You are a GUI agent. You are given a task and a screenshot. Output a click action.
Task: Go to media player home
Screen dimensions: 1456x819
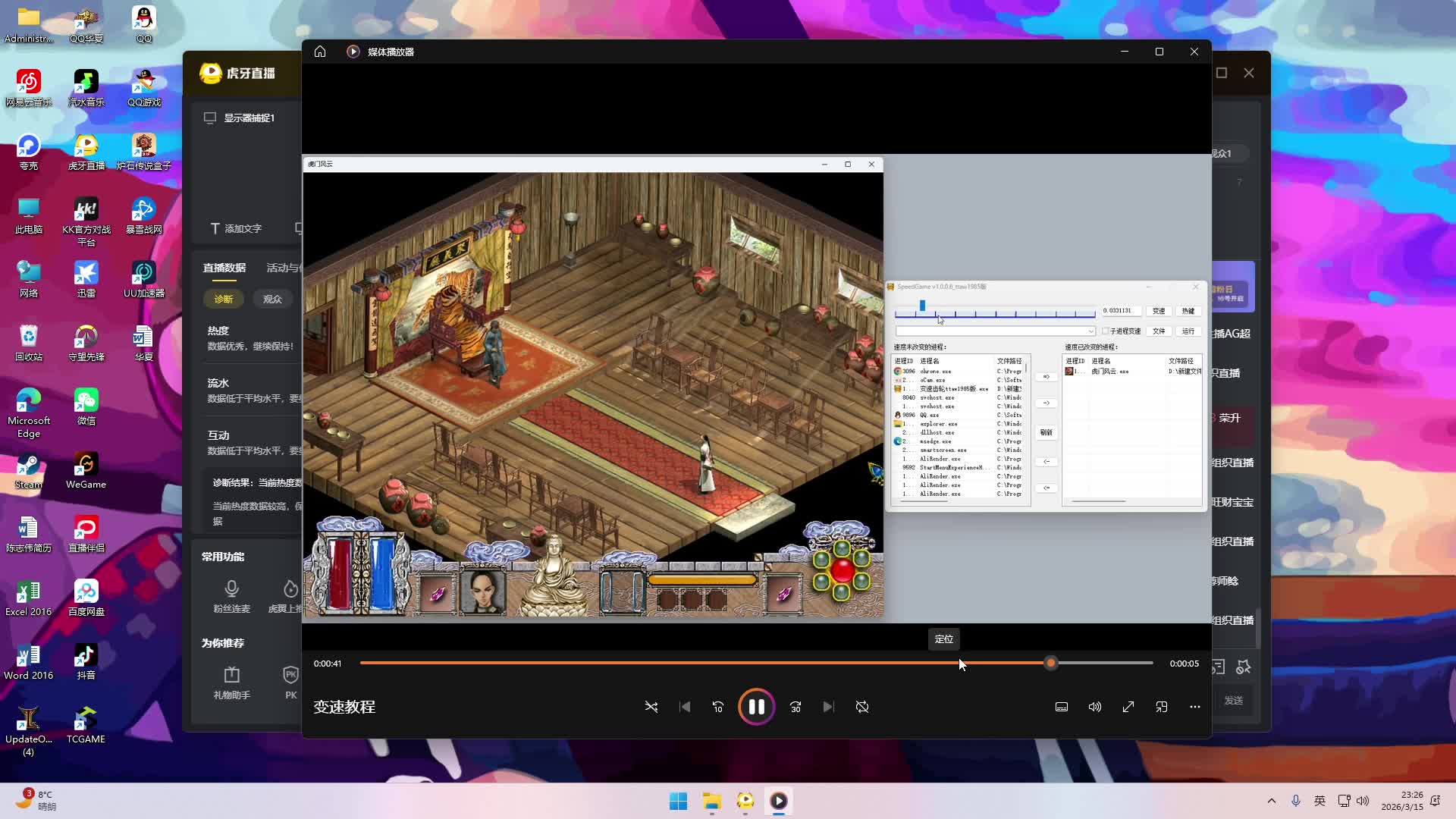pos(320,52)
